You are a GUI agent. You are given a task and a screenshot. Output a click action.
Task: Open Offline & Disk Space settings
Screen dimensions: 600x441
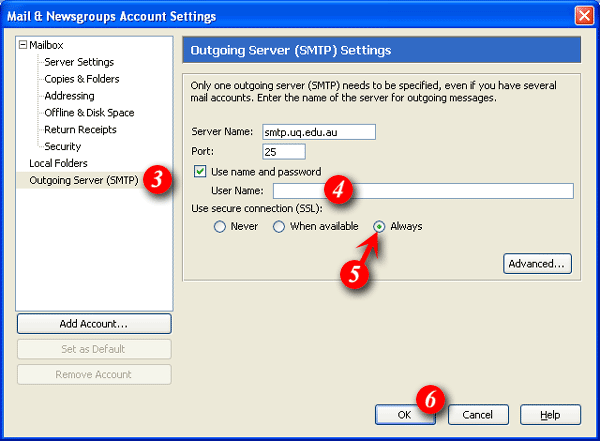click(89, 113)
